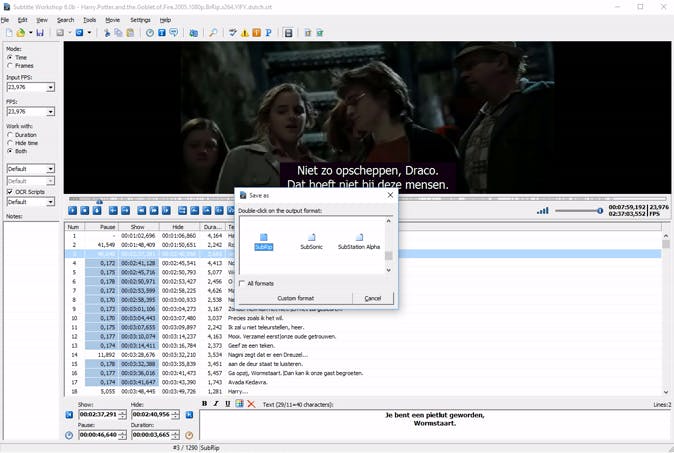
Task: Click the fast forward playback button
Action: coord(153,210)
